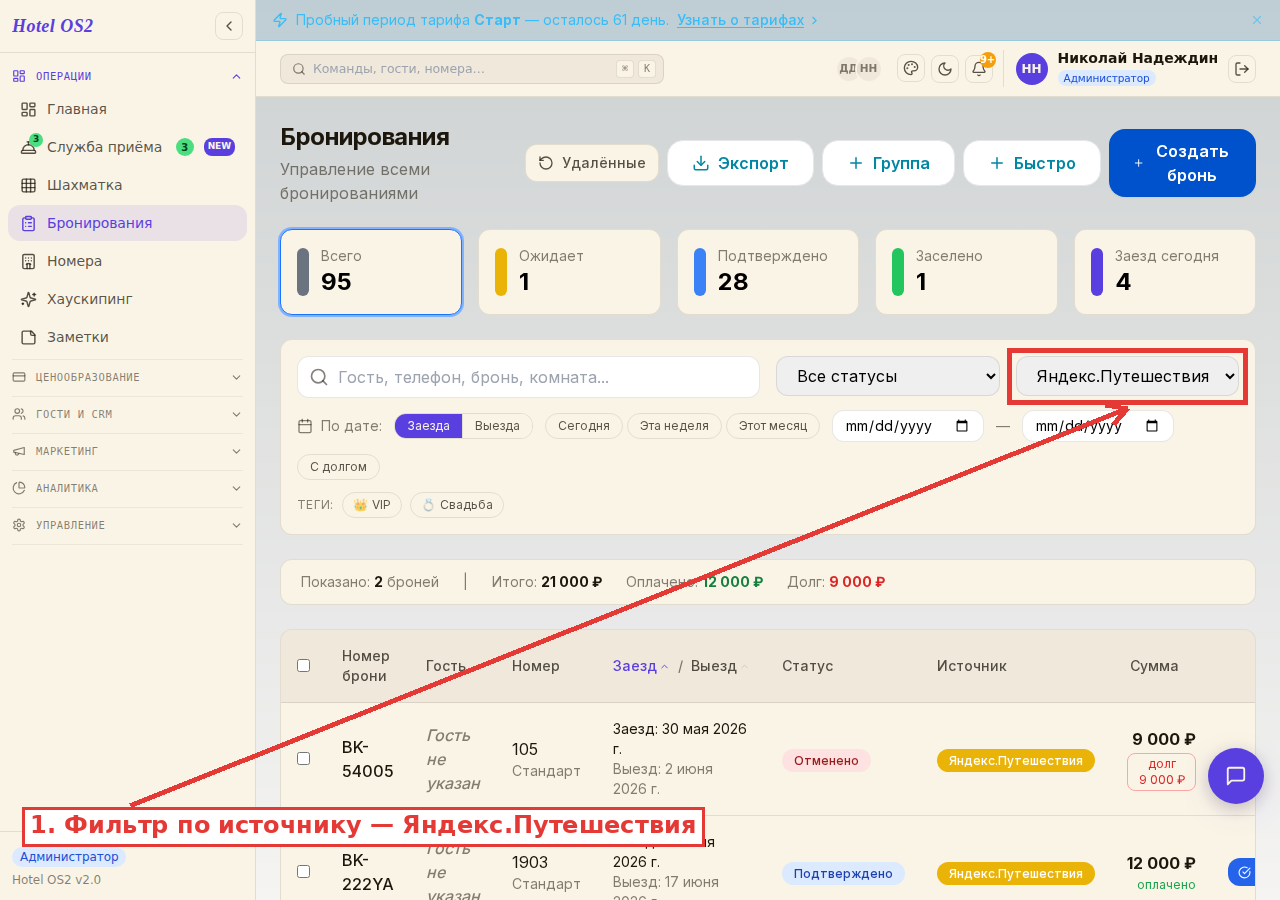
Task: Select the Подтверждено stat card
Action: [768, 272]
